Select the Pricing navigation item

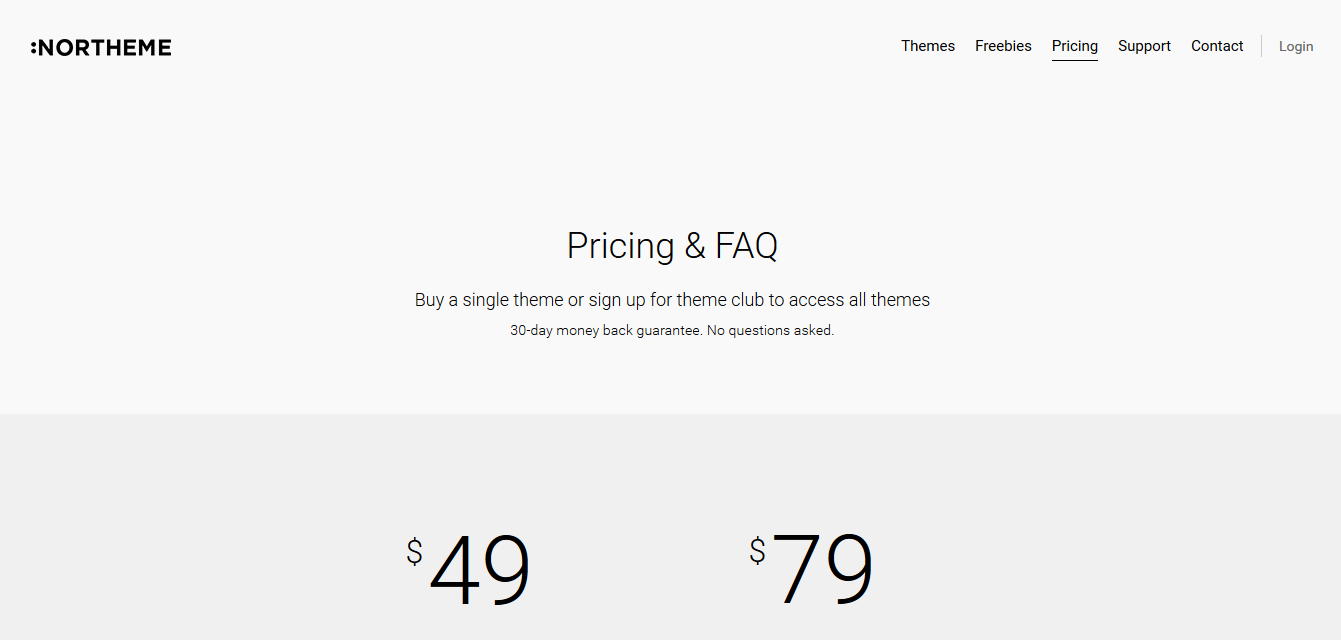[x=1075, y=46]
